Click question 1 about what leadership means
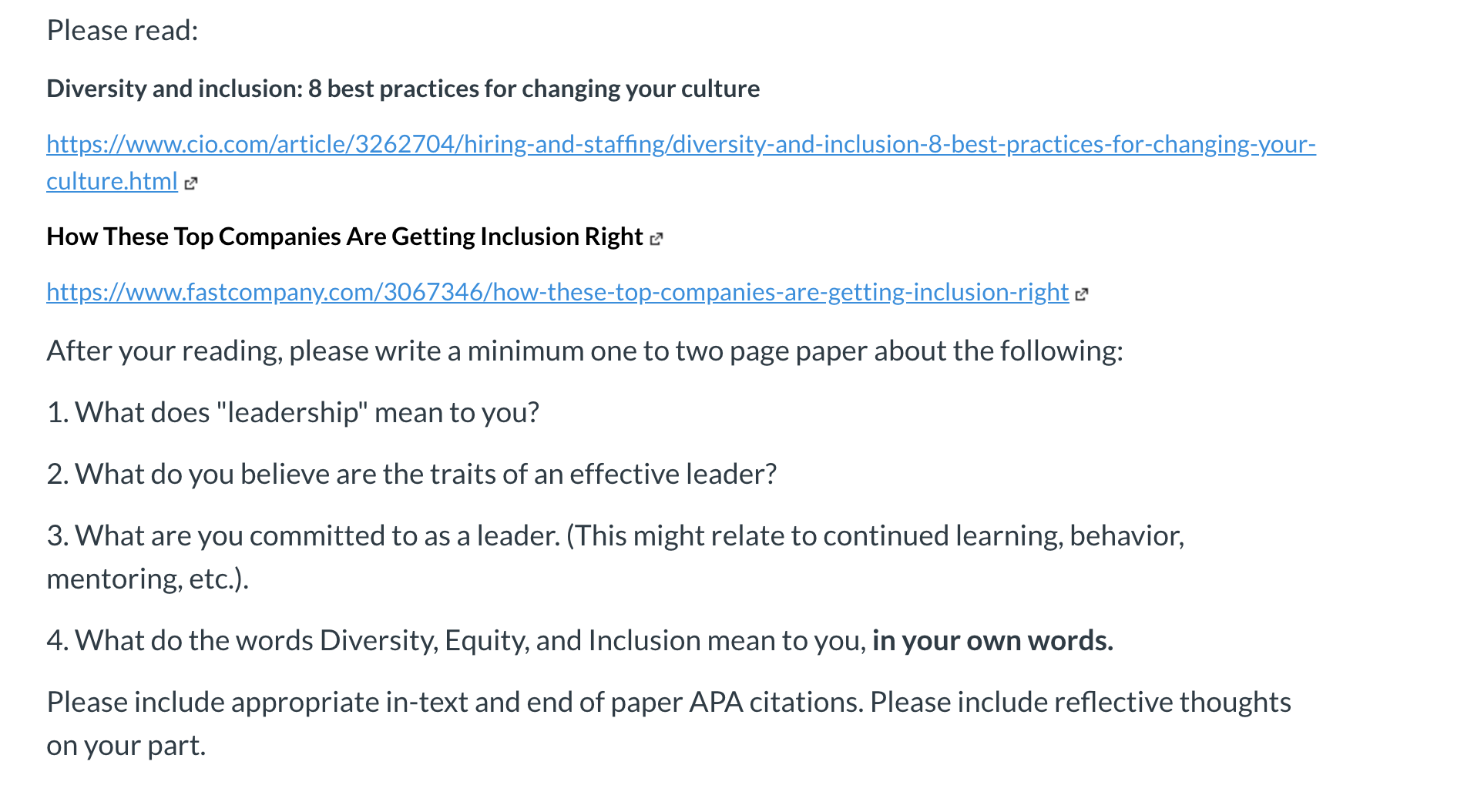 point(293,412)
